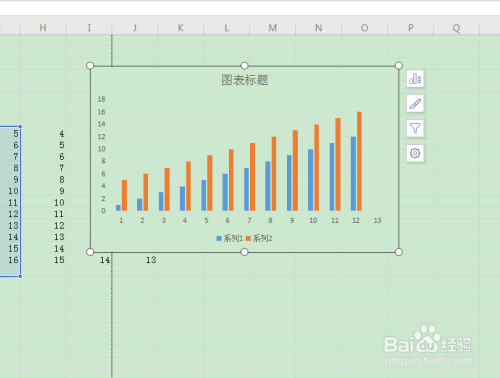Select column header I
Viewport: 500px width, 378px height.
[89, 28]
